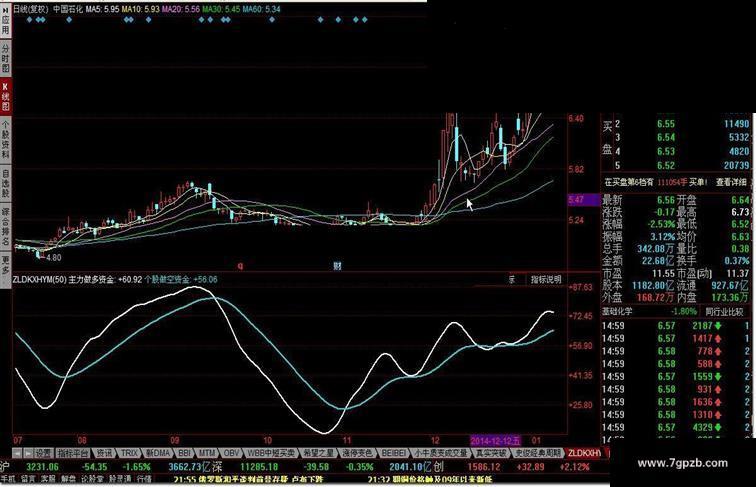Viewport: 756px width, 487px height.
Task: Click the 行情 item in bottom status bar
Action: (x=144, y=479)
